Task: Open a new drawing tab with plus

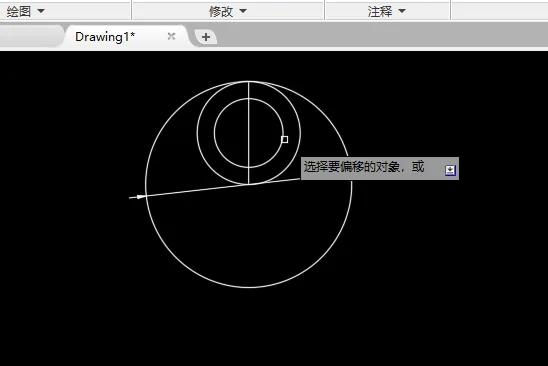Action: 206,37
